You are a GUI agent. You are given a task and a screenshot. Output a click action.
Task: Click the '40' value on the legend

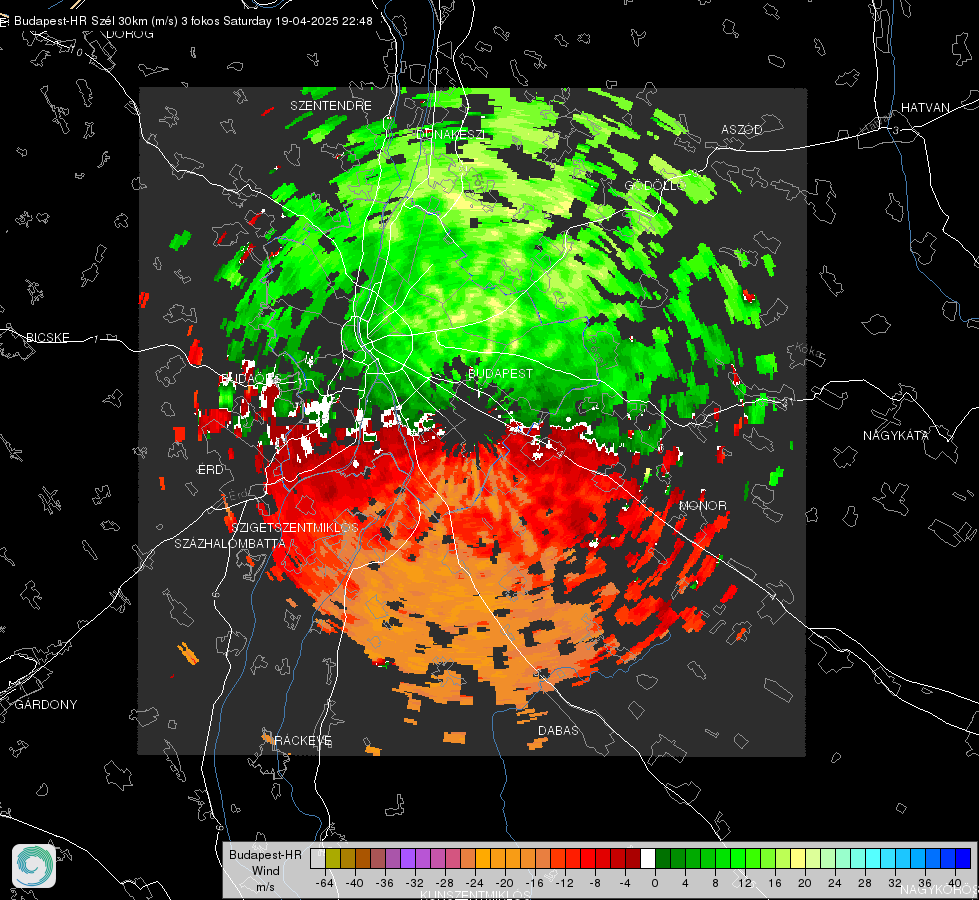(x=955, y=883)
